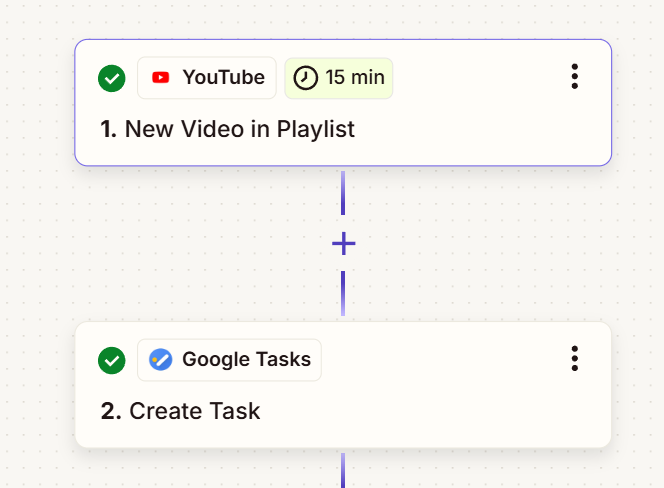The width and height of the screenshot is (664, 488).
Task: Click the green checkmark on the YouTube step
Action: [x=112, y=78]
